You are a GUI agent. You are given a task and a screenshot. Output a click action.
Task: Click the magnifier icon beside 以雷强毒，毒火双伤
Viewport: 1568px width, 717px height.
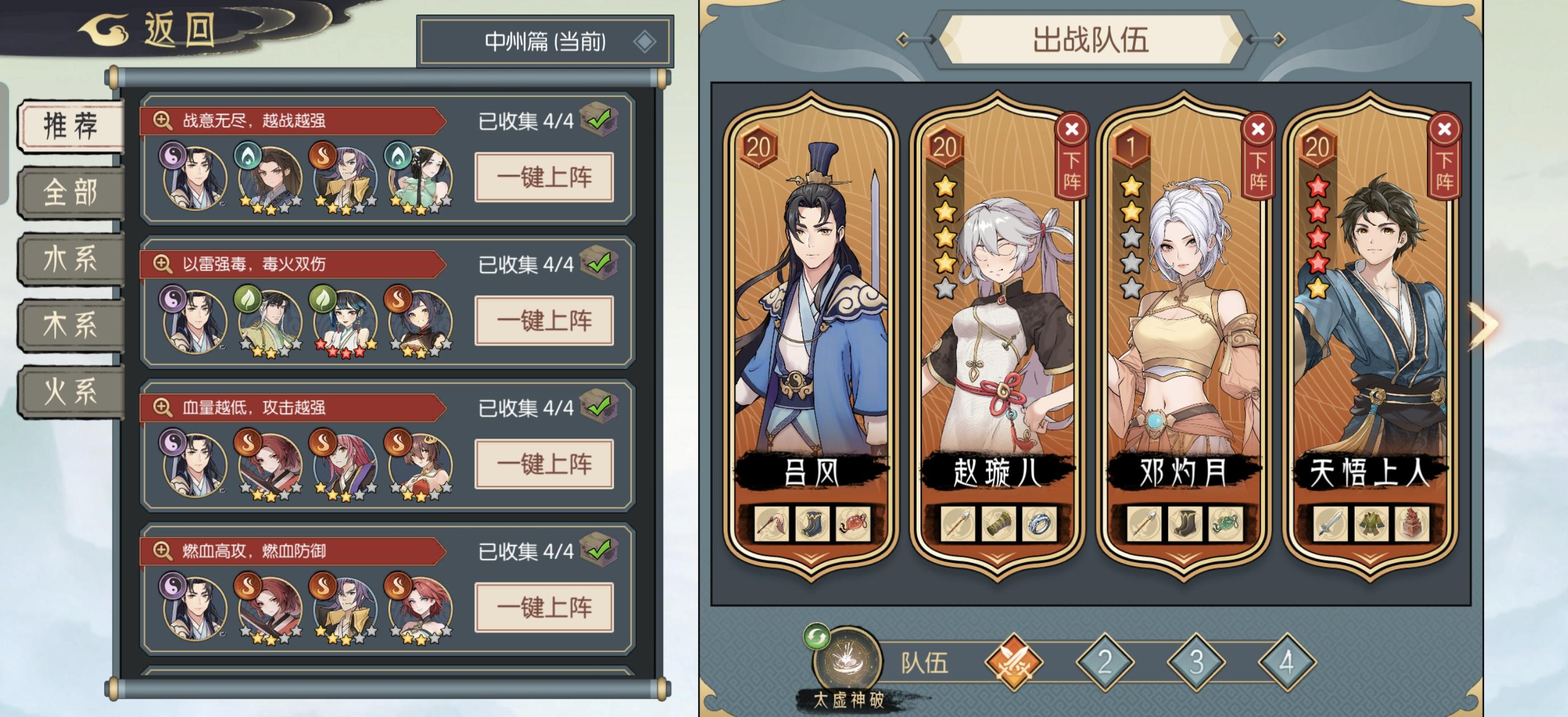click(162, 263)
